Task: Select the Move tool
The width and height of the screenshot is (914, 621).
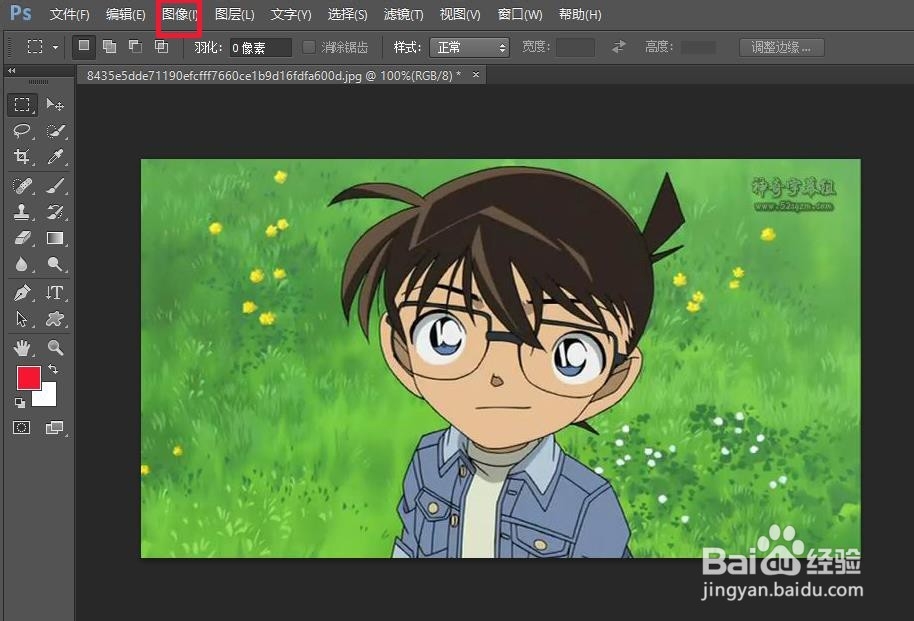Action: (x=55, y=104)
